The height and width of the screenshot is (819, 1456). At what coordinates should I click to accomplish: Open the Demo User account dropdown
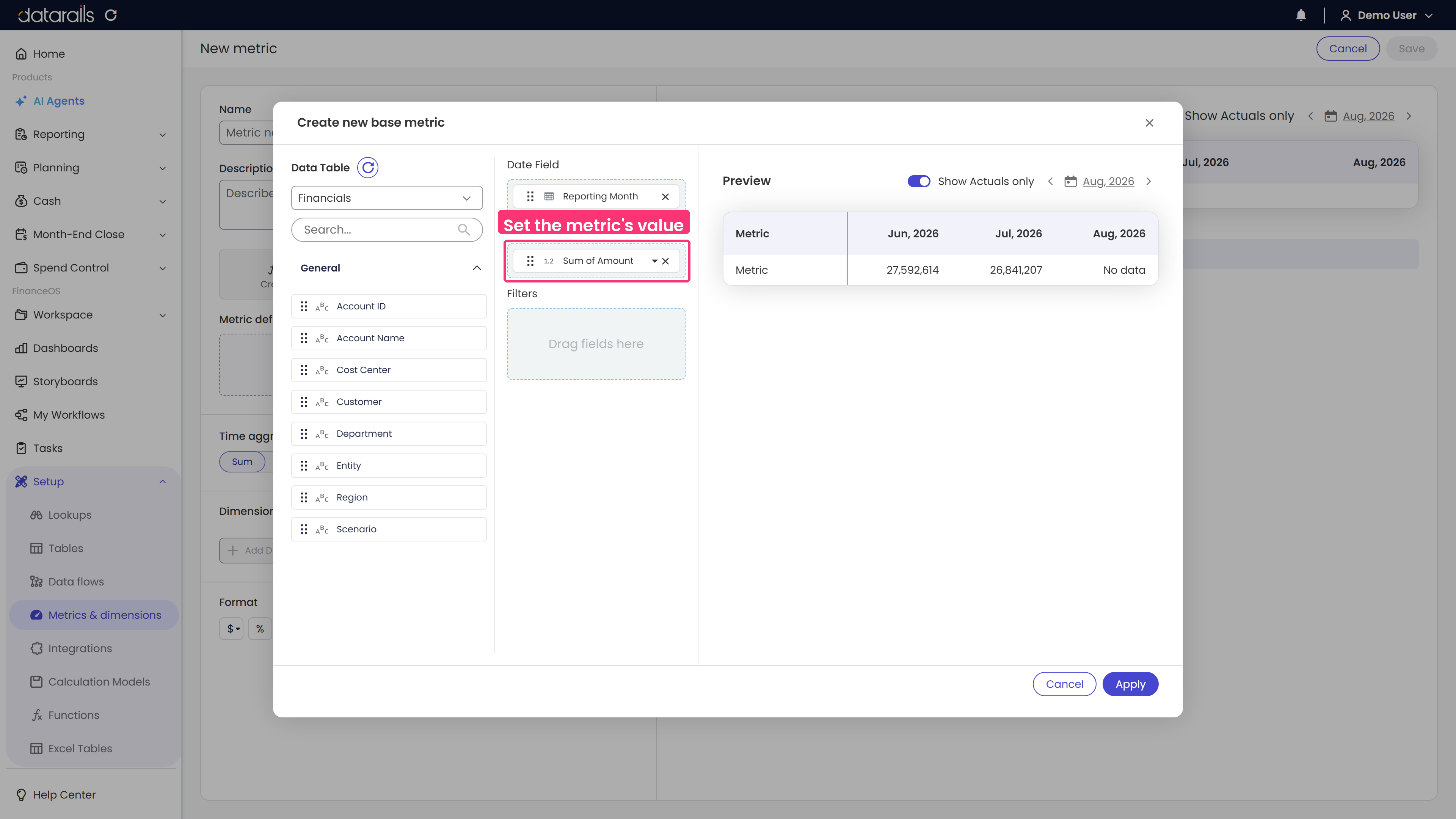point(1387,15)
